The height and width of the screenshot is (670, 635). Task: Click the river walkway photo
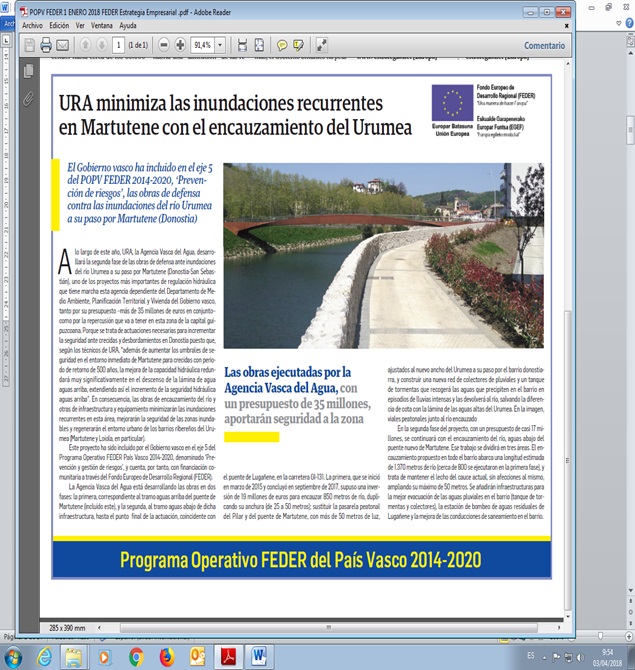(383, 255)
